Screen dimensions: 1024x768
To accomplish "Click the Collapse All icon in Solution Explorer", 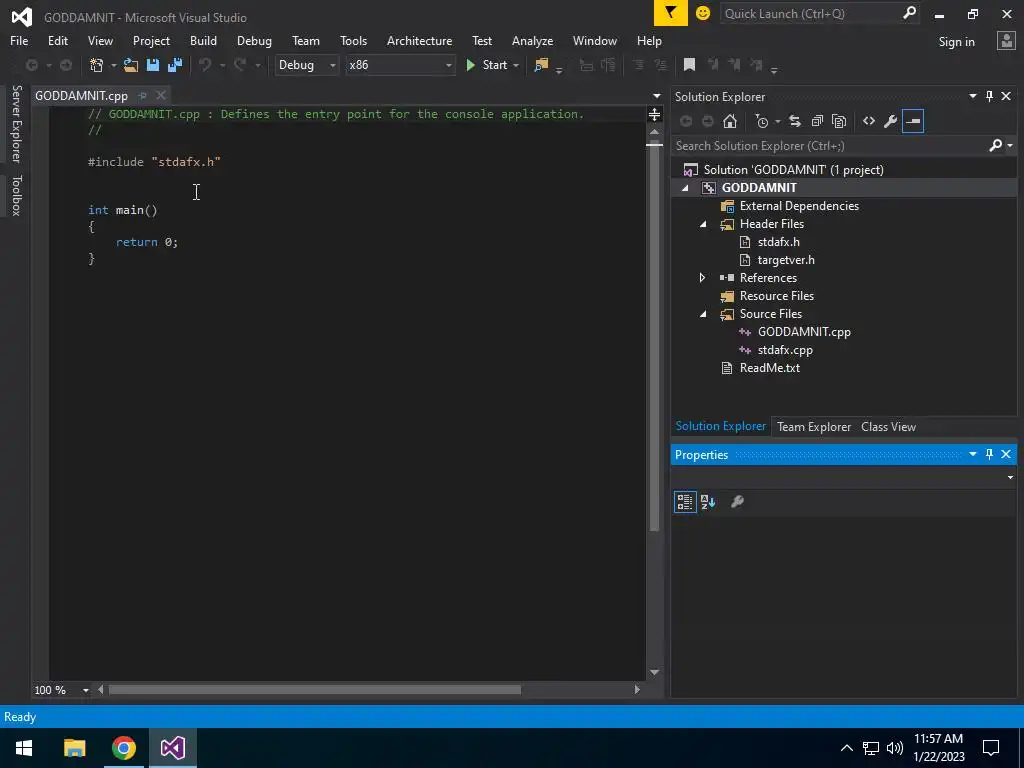I will click(817, 121).
